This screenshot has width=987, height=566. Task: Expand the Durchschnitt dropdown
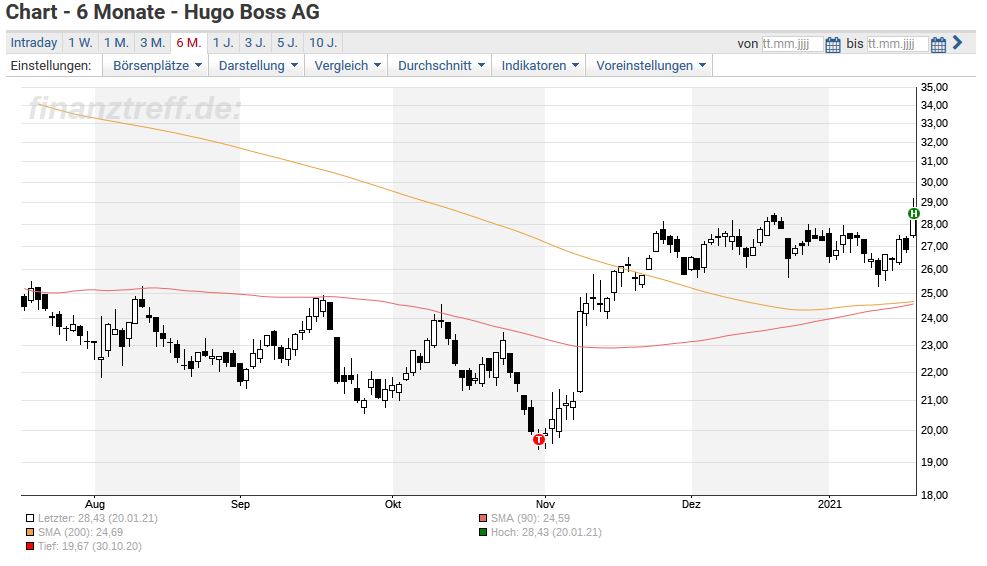coord(441,65)
